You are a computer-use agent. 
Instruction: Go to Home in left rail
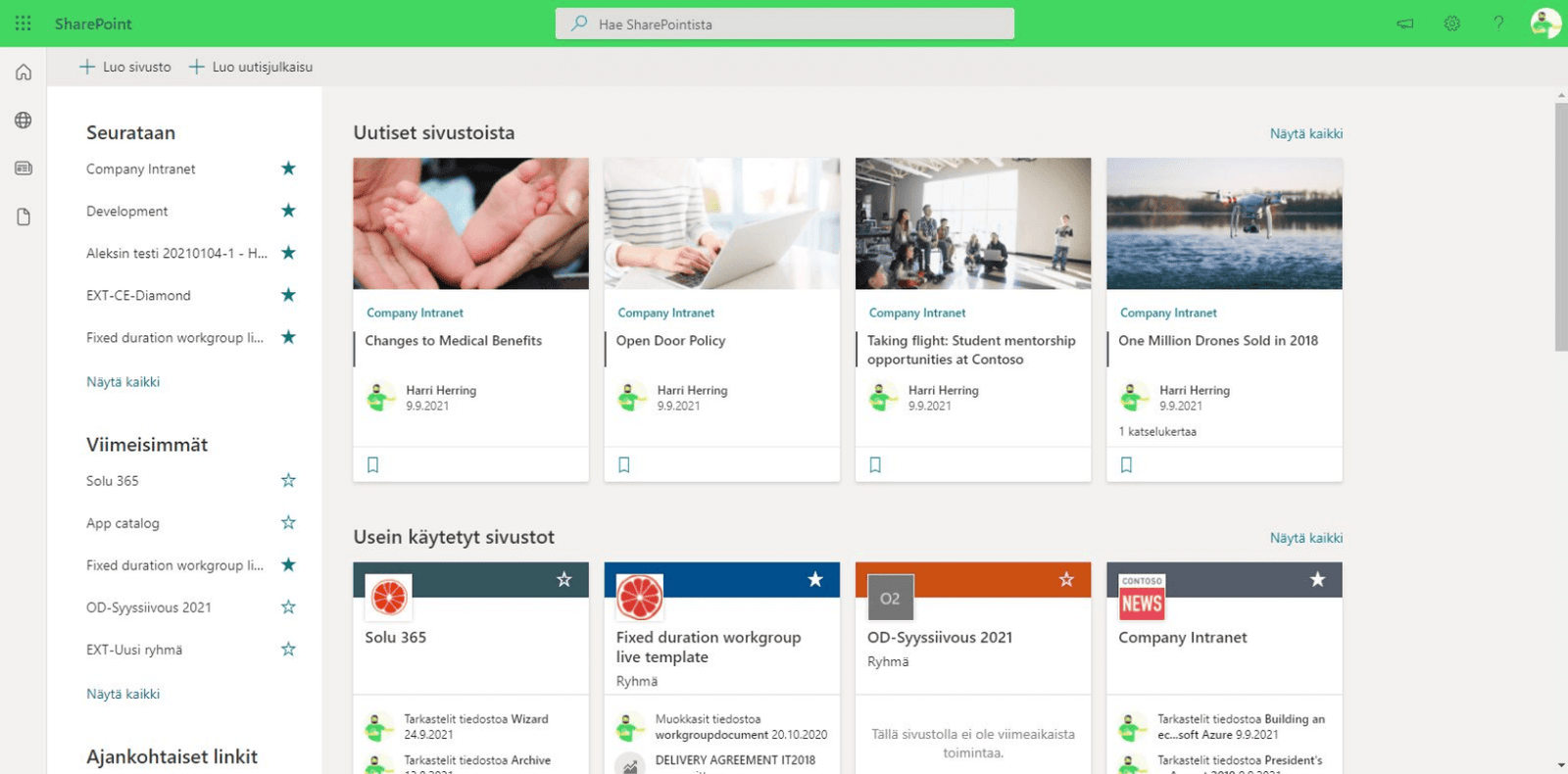(24, 73)
